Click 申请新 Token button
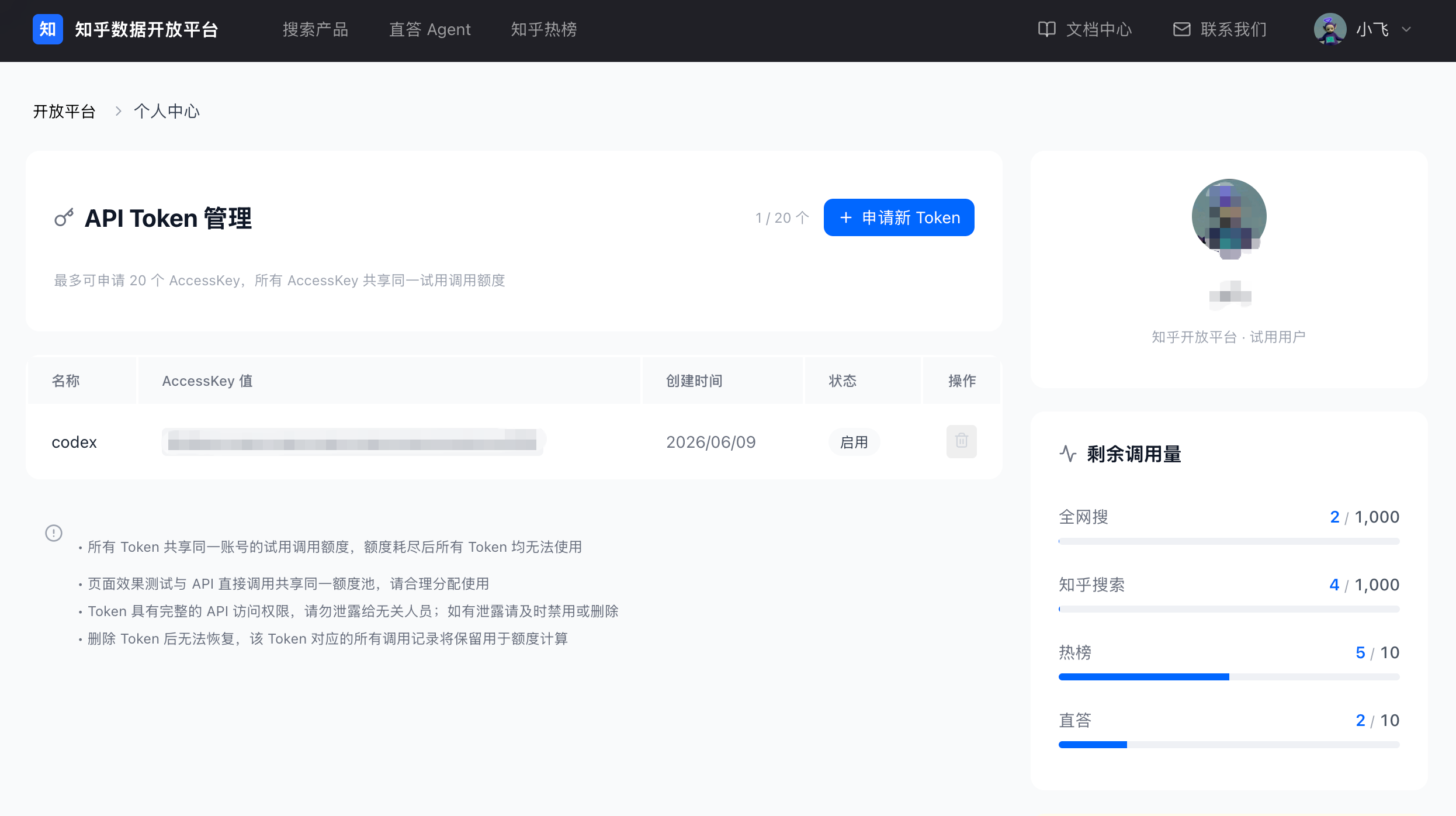This screenshot has height=816, width=1456. coord(899,217)
